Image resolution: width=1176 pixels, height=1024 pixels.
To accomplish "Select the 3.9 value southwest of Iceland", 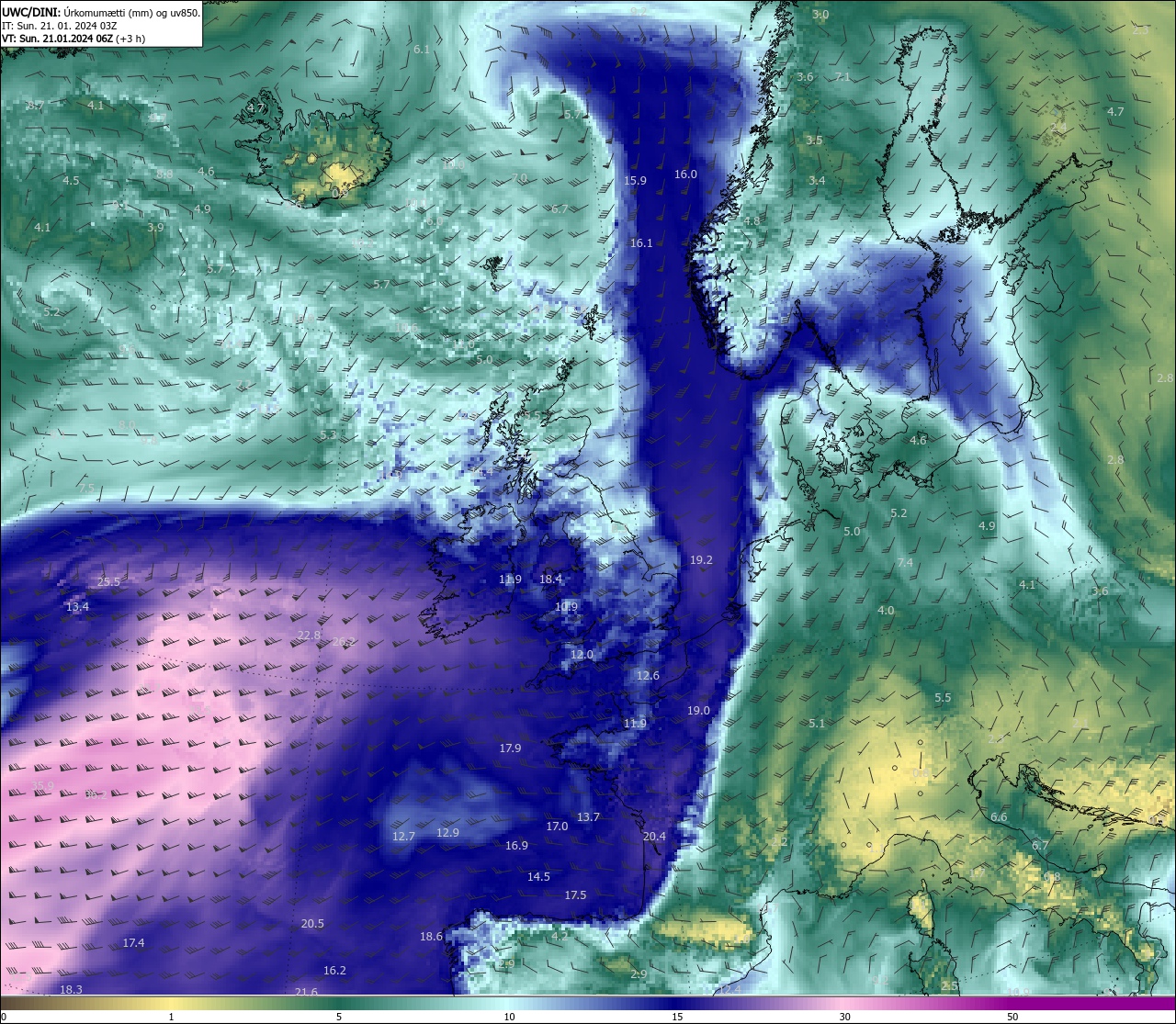I will click(155, 227).
